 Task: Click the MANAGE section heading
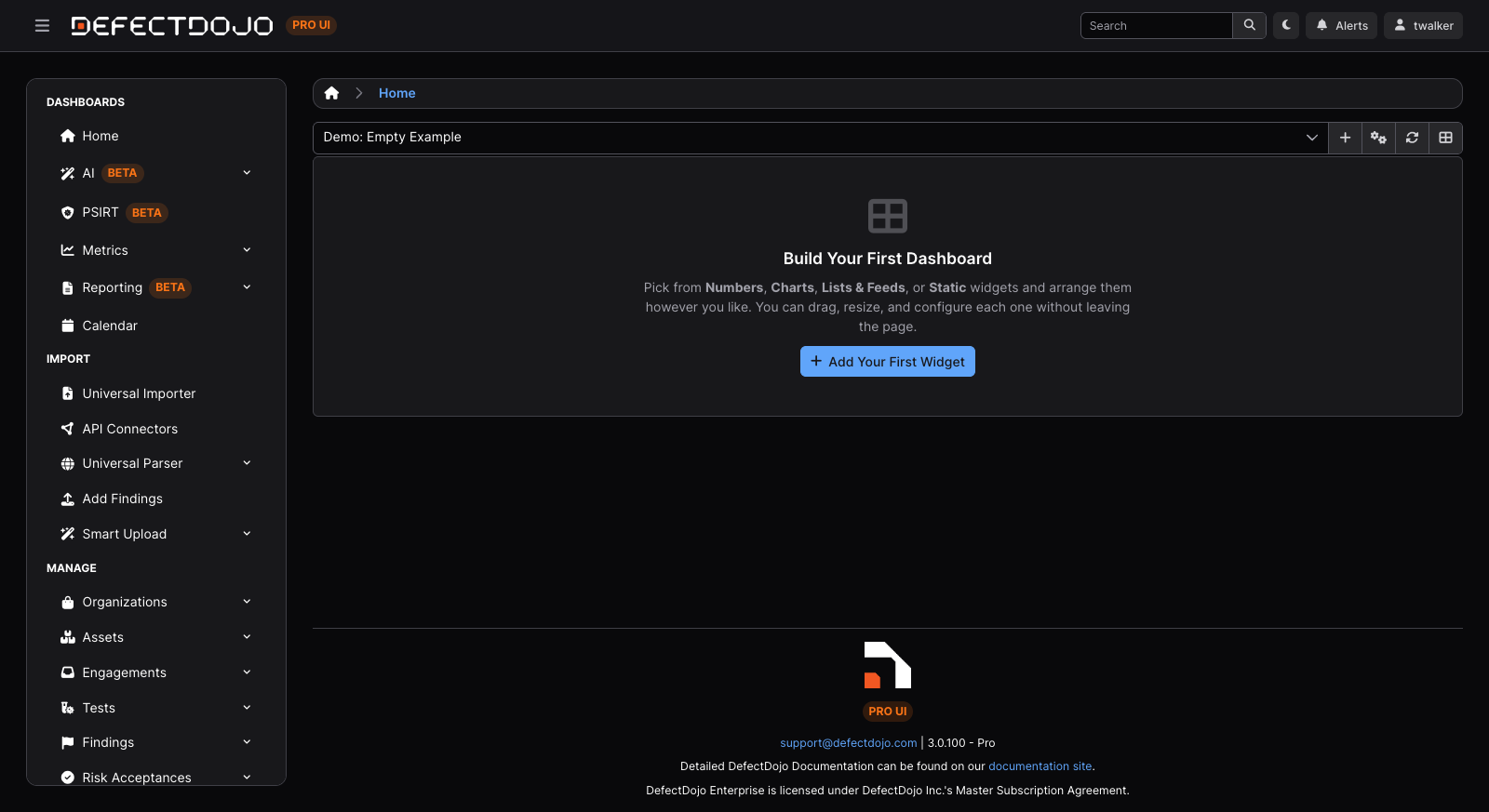pyautogui.click(x=72, y=568)
